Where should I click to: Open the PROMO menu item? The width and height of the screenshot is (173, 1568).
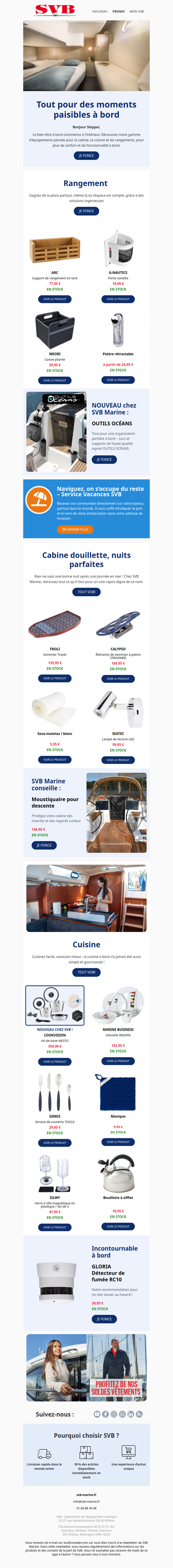(x=119, y=12)
